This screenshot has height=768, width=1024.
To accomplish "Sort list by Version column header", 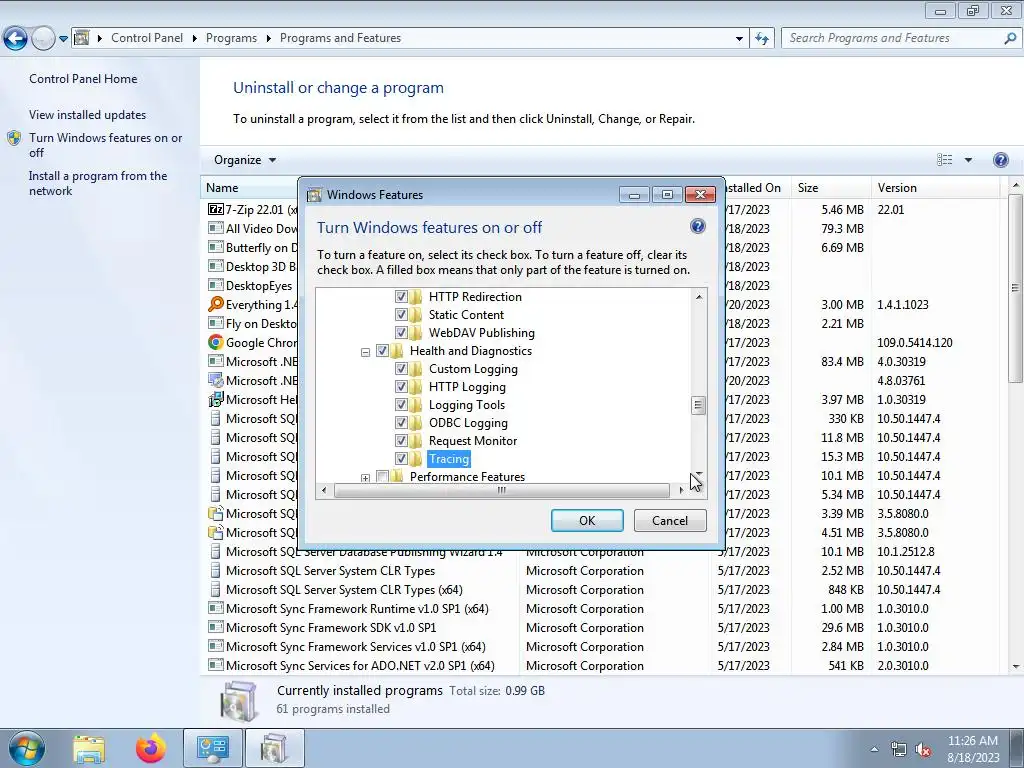I will [x=935, y=187].
